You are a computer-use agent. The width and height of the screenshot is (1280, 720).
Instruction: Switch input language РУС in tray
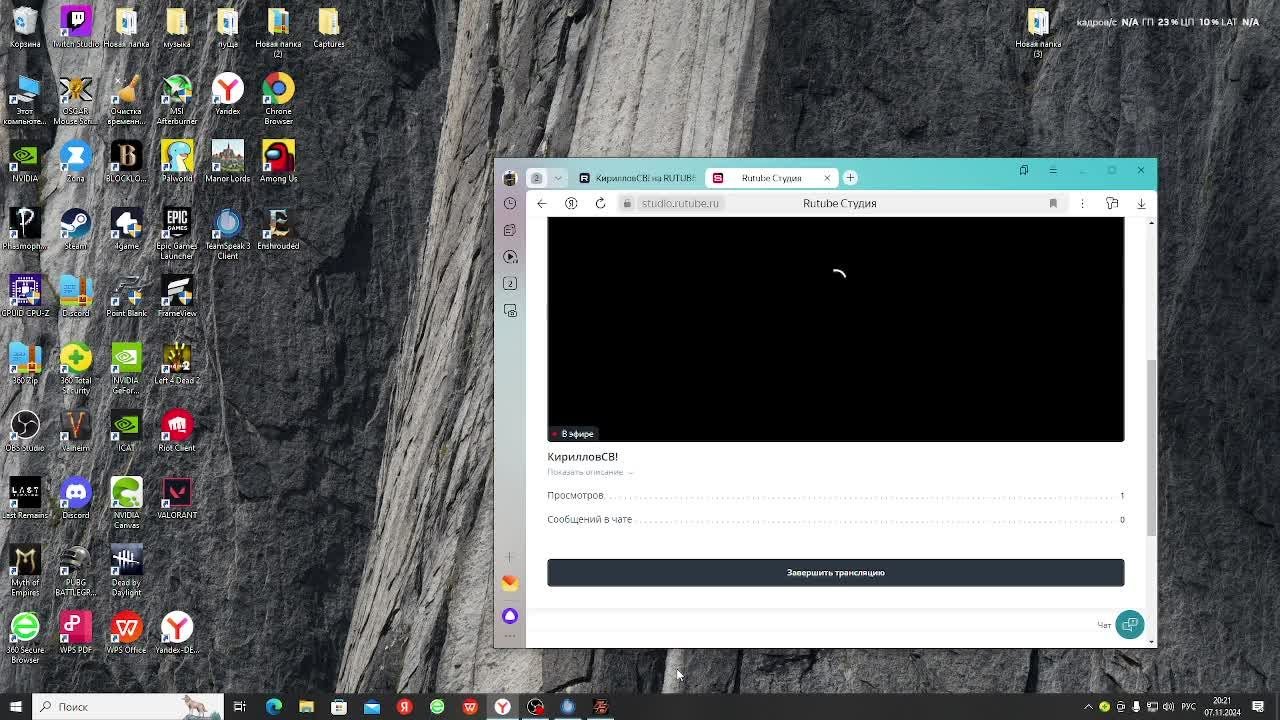(x=1189, y=707)
